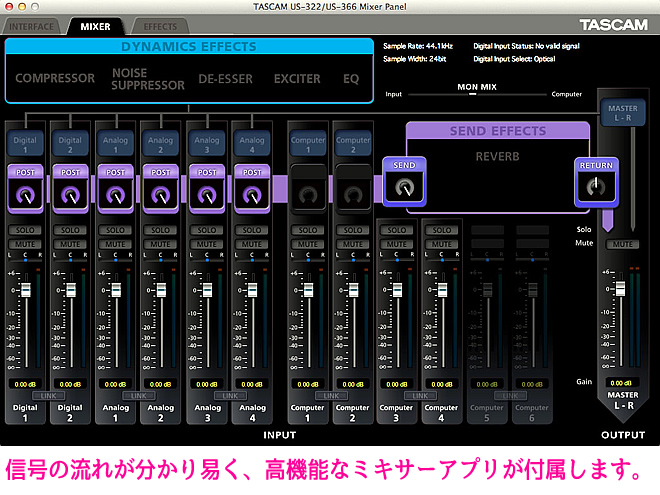Select the EQ effect
The image size is (660, 495).
coord(351,79)
